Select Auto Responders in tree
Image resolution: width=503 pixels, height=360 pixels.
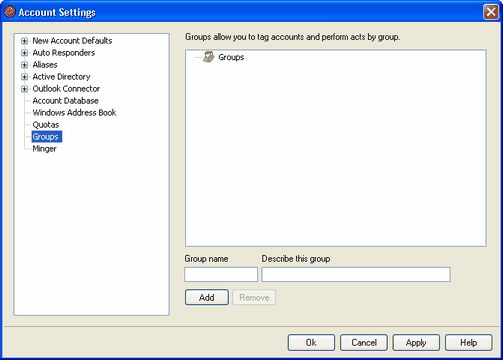pos(64,53)
